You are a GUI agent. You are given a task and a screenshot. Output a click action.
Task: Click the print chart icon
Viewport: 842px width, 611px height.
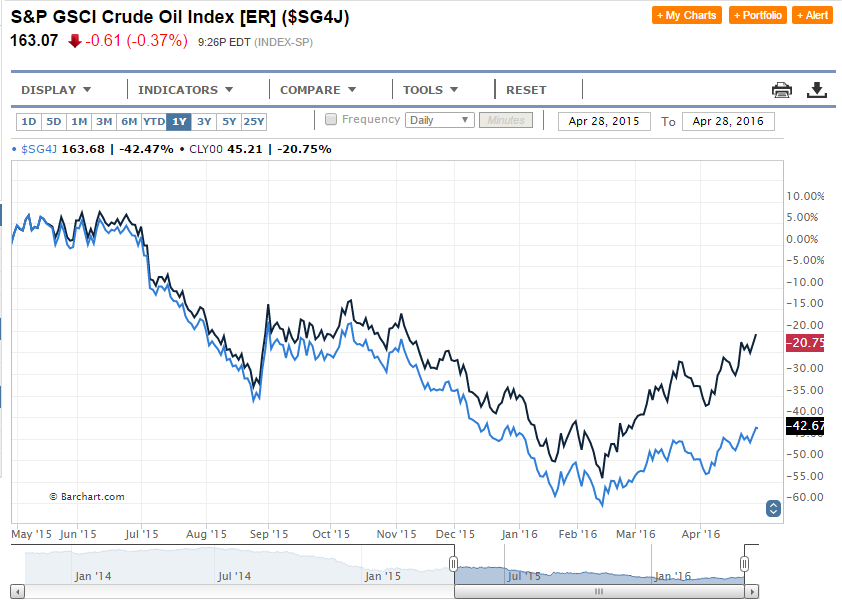[x=781, y=90]
